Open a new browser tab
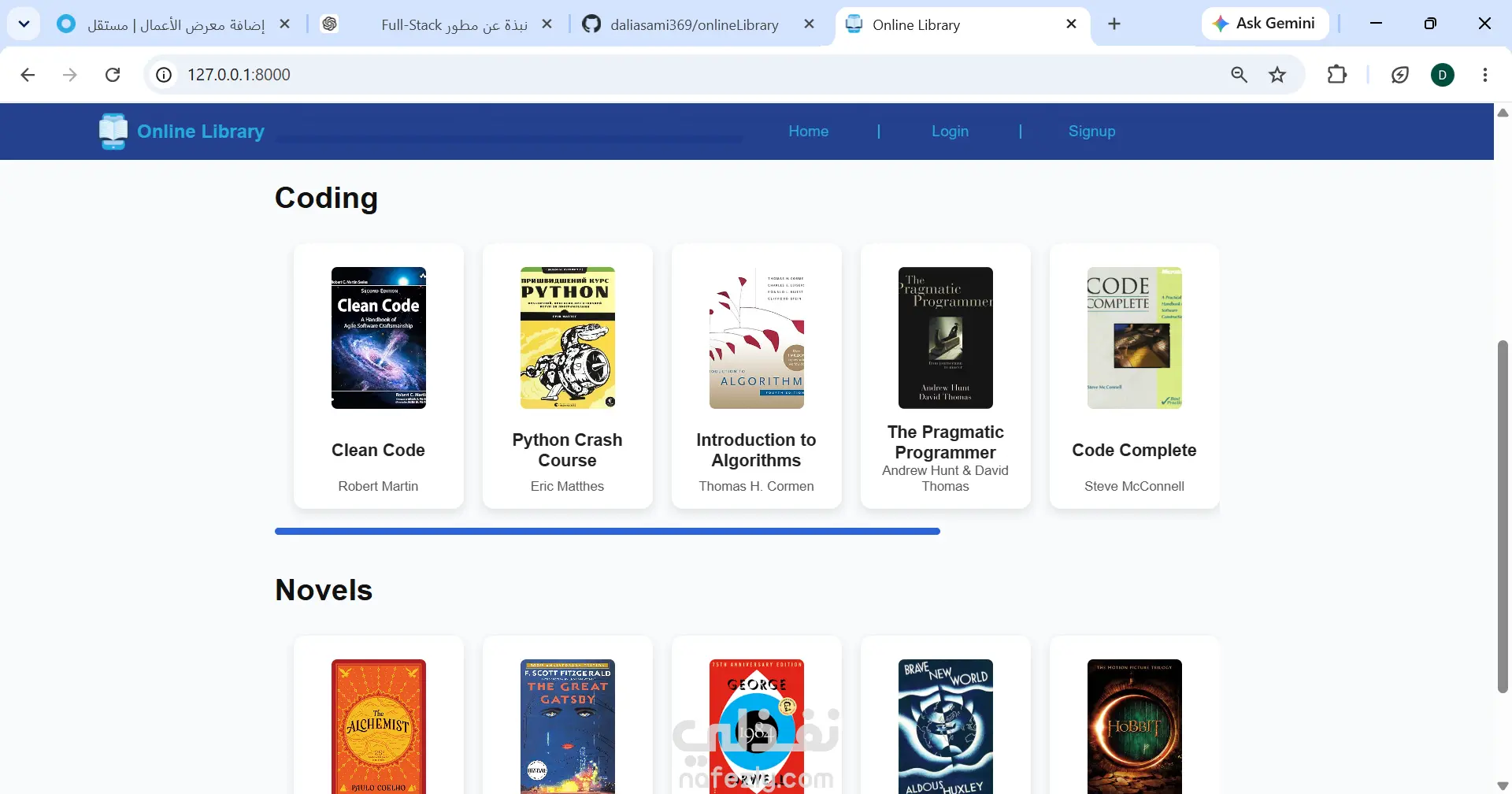 [x=1114, y=24]
